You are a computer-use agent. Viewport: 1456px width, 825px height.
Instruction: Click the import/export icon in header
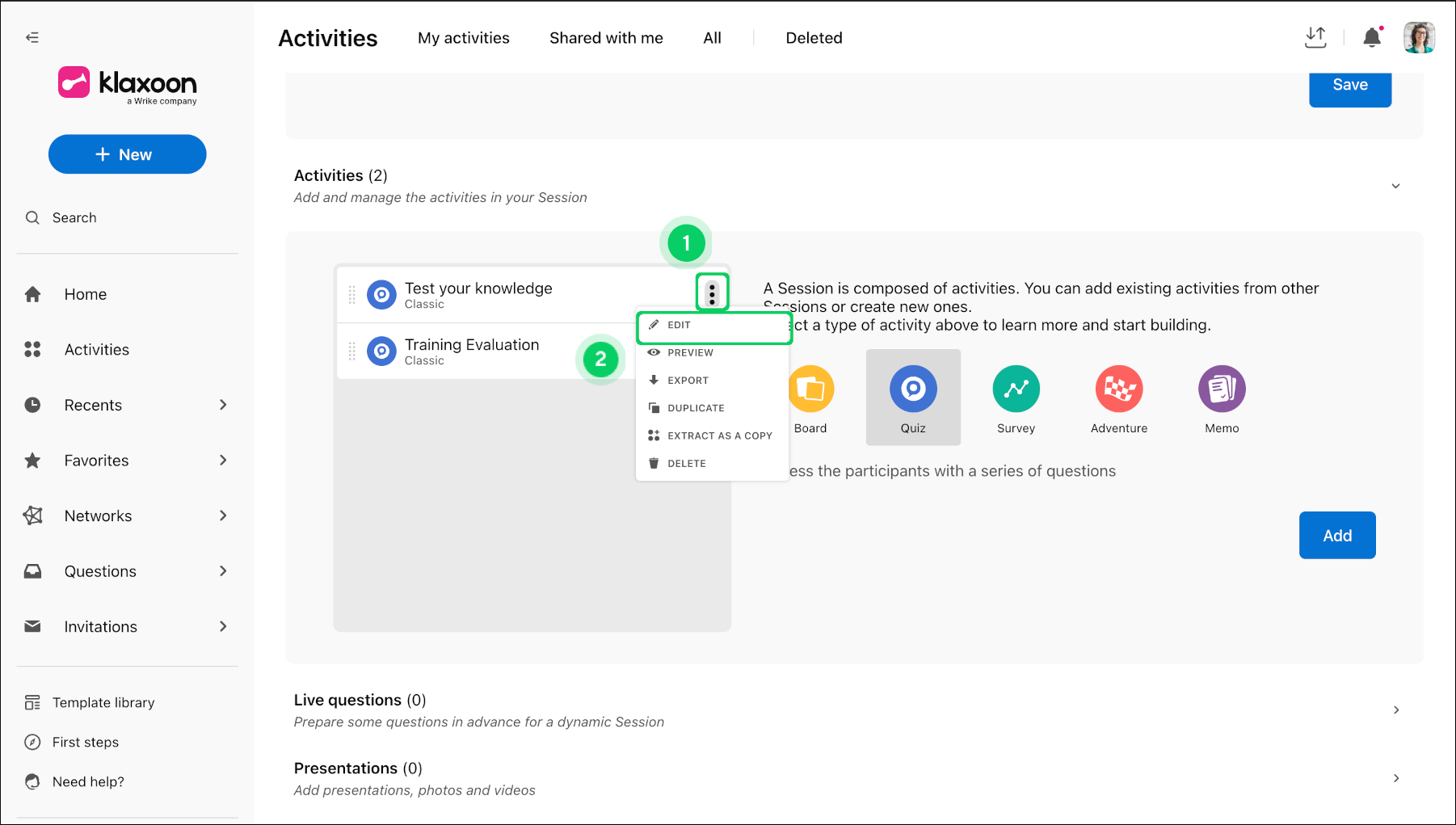tap(1315, 37)
